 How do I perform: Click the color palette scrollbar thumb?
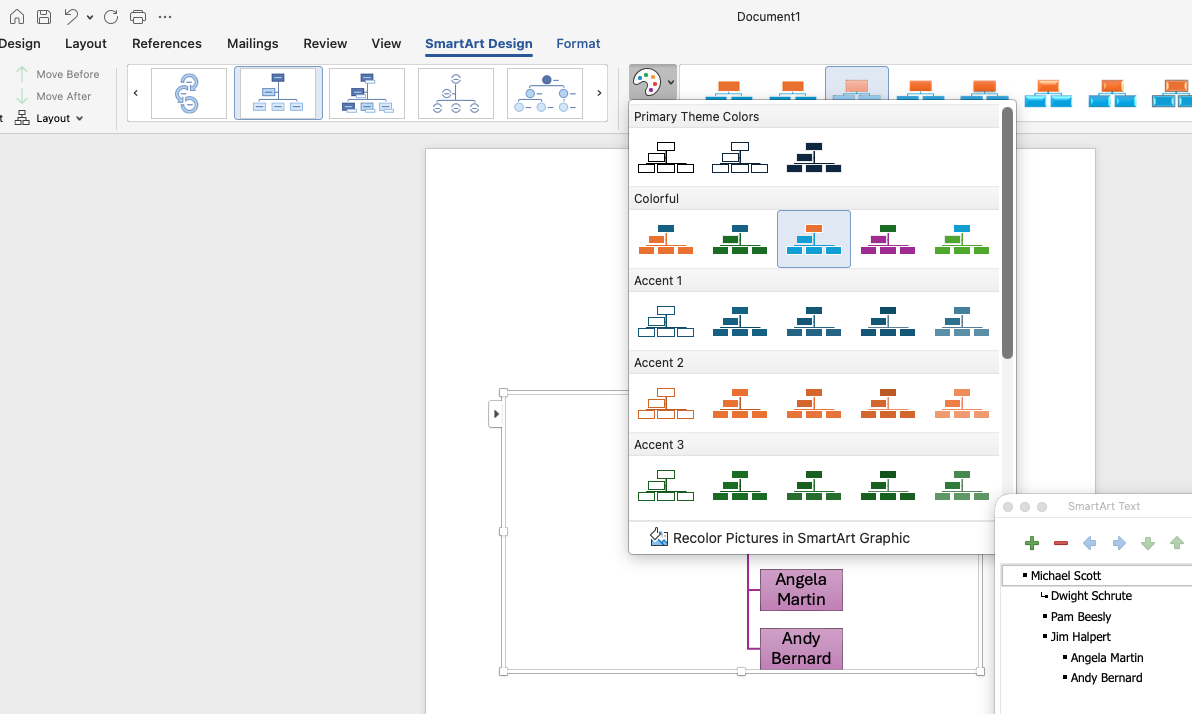point(1007,233)
